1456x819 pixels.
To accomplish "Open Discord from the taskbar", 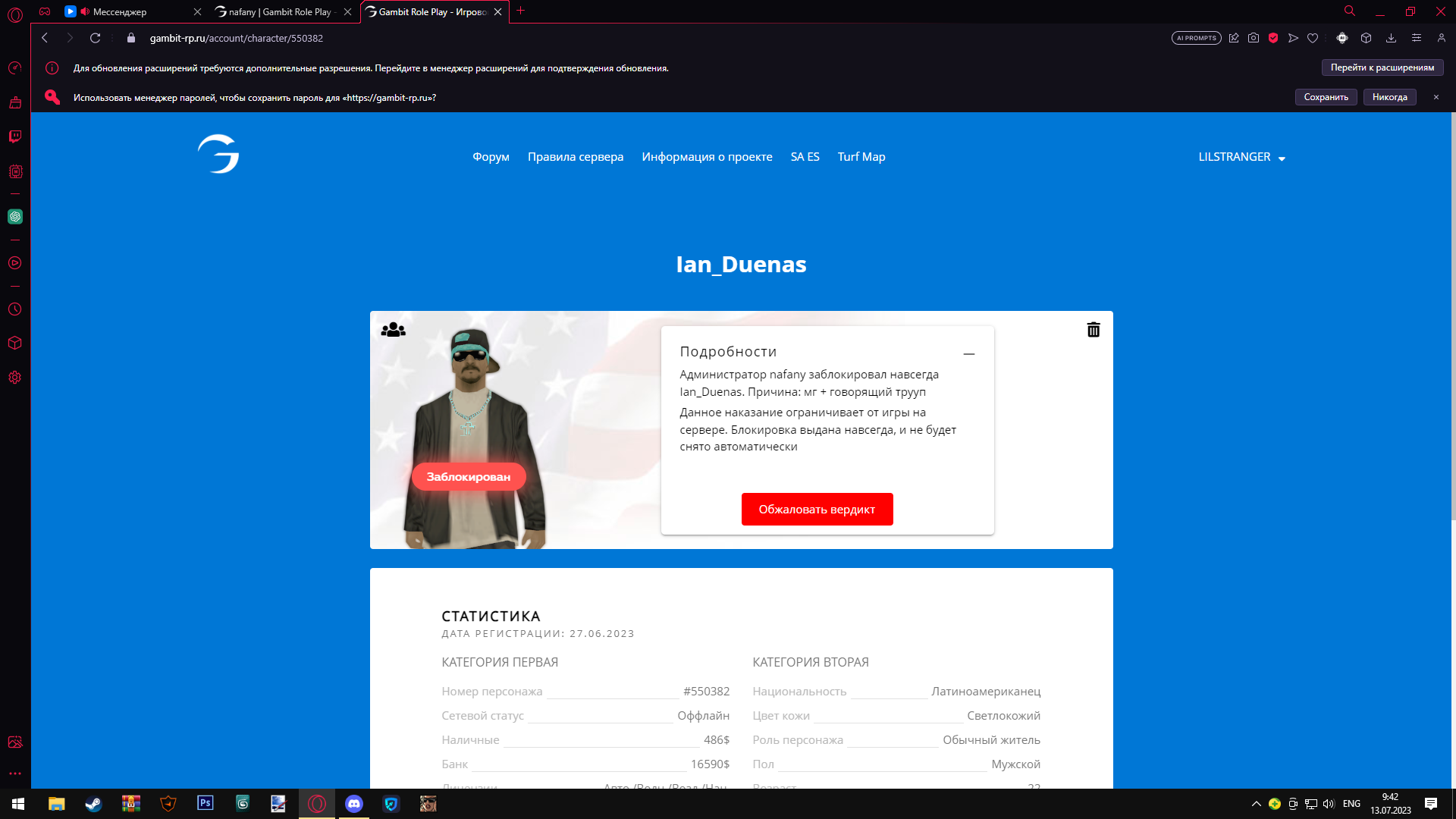I will (x=354, y=804).
